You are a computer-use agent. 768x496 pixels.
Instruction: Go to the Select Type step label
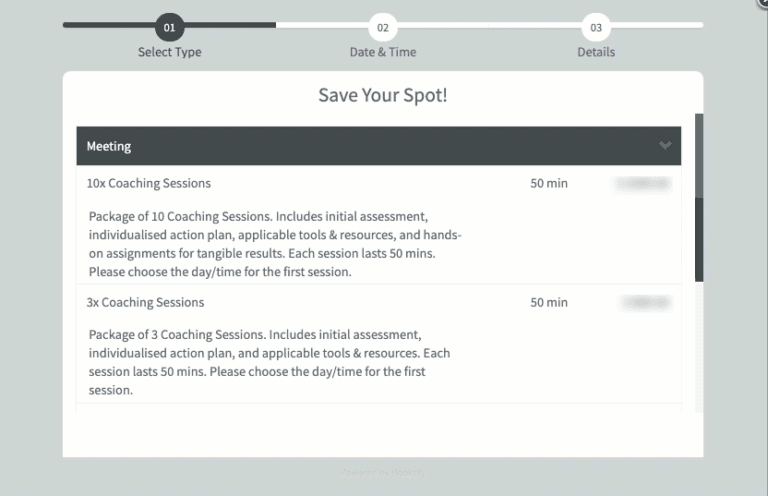(169, 52)
